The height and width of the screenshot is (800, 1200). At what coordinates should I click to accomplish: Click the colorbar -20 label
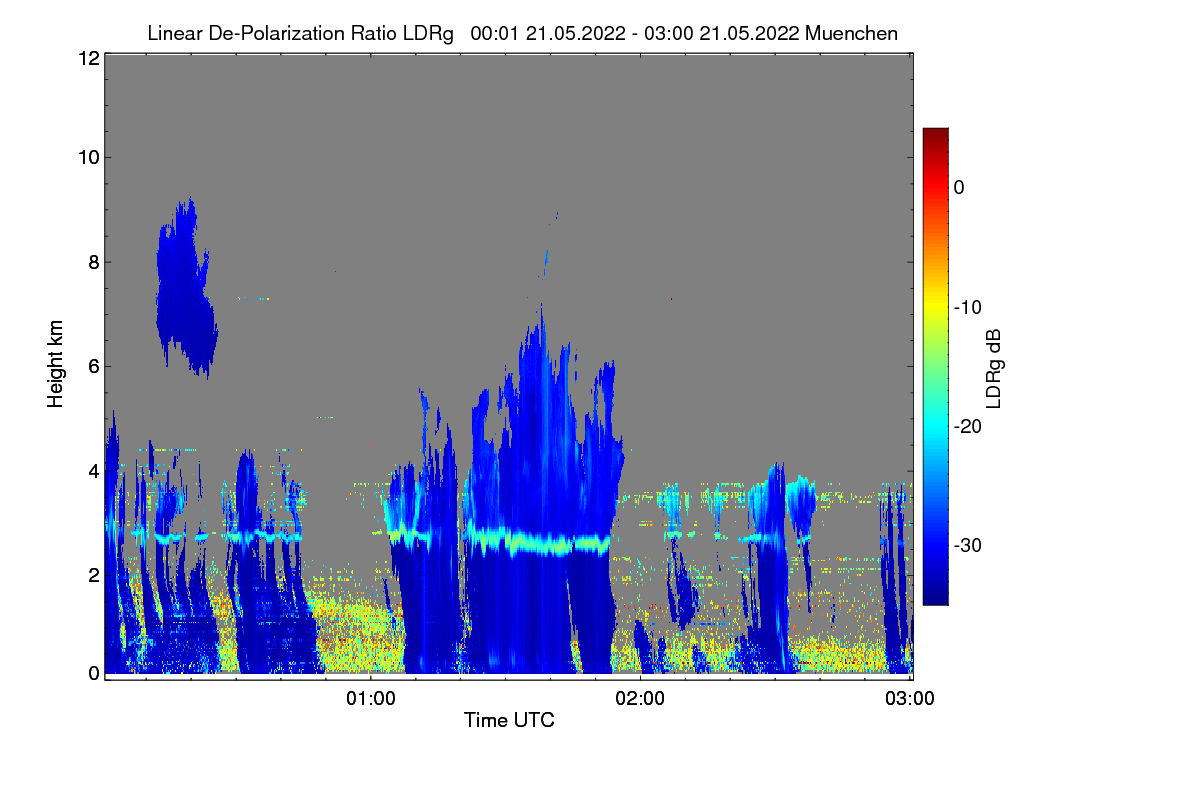[x=967, y=426]
